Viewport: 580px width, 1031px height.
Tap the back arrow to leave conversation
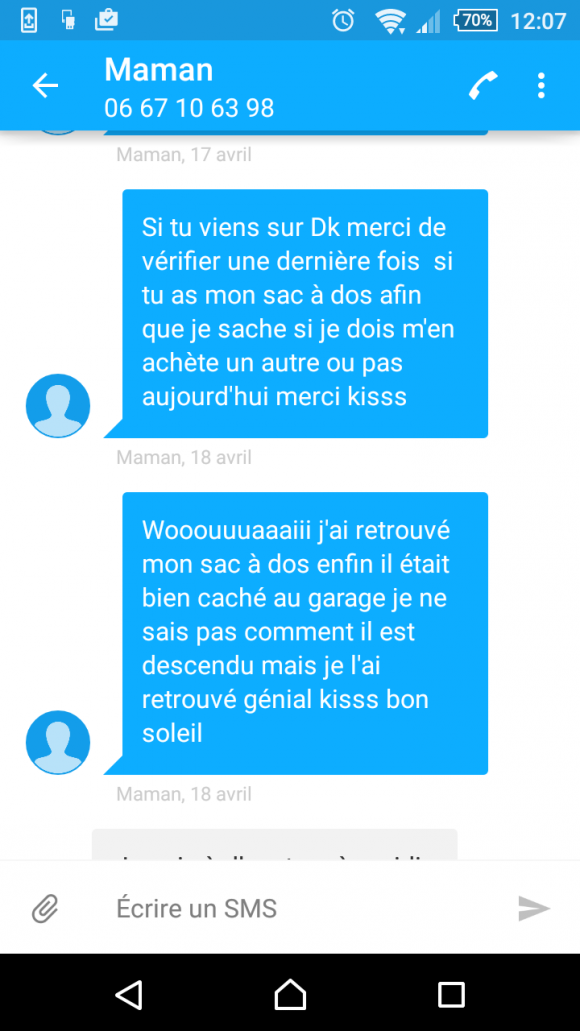pos(45,85)
